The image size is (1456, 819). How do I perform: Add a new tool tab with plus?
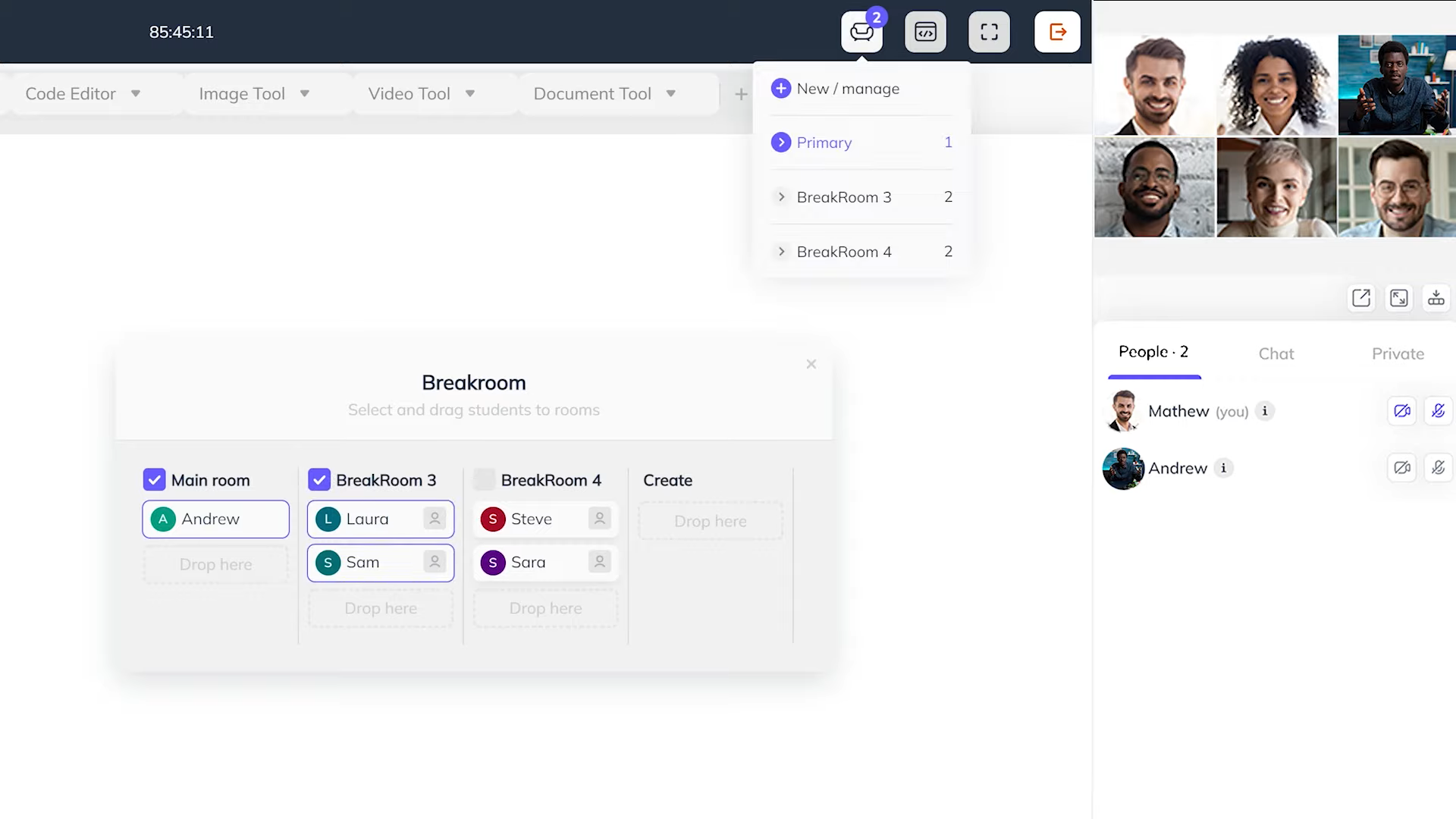pos(741,94)
